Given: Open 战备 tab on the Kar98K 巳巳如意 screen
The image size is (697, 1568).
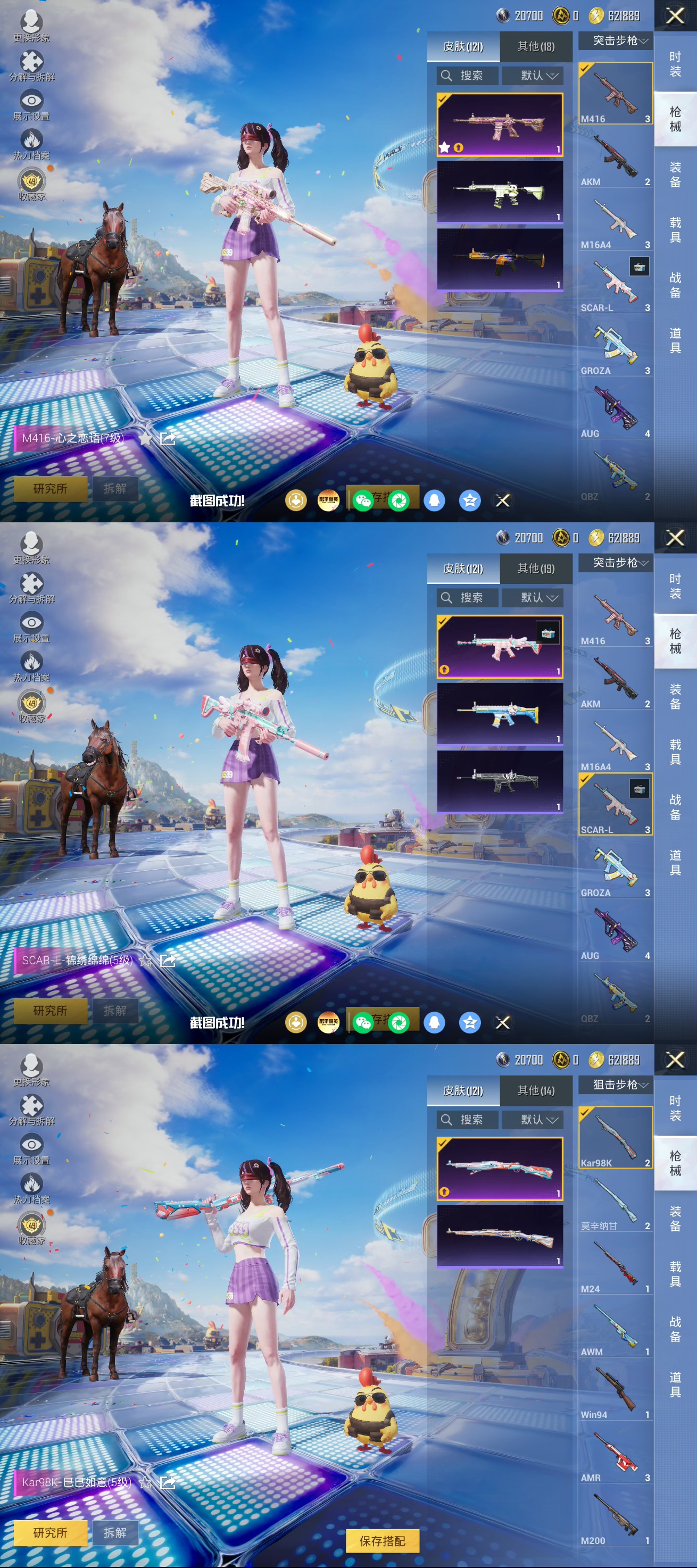Looking at the screenshot, I should (675, 1329).
